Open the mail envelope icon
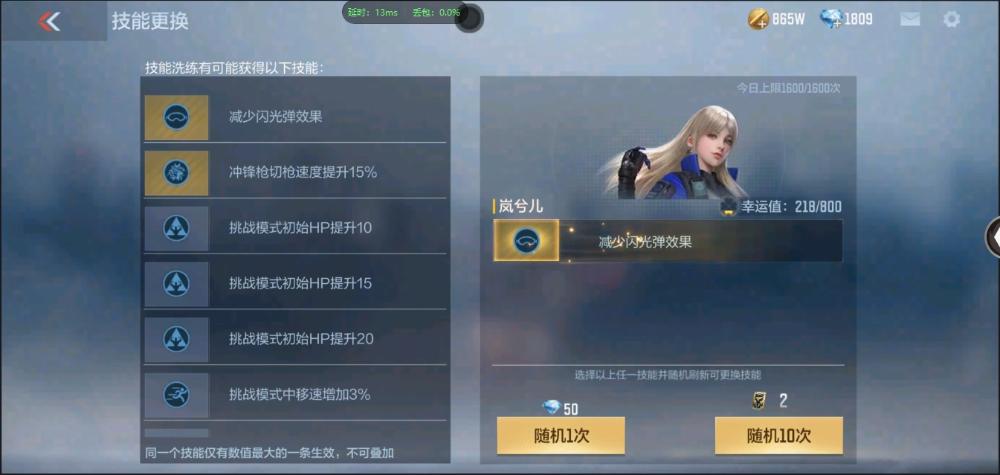Screen dimensions: 1000x475 [x=909, y=20]
